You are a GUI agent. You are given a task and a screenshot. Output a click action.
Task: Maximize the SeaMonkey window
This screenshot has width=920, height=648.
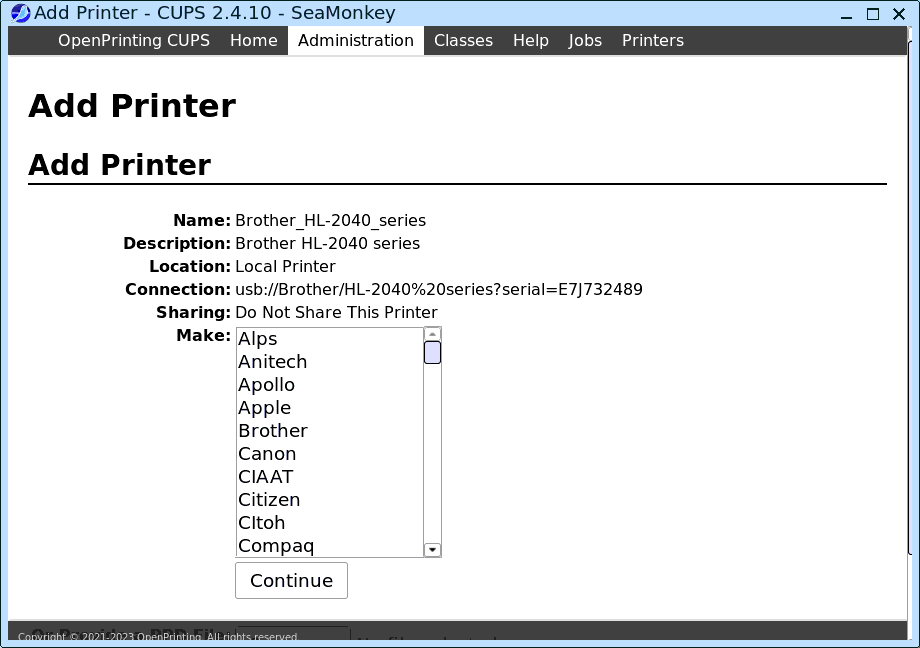tap(872, 14)
